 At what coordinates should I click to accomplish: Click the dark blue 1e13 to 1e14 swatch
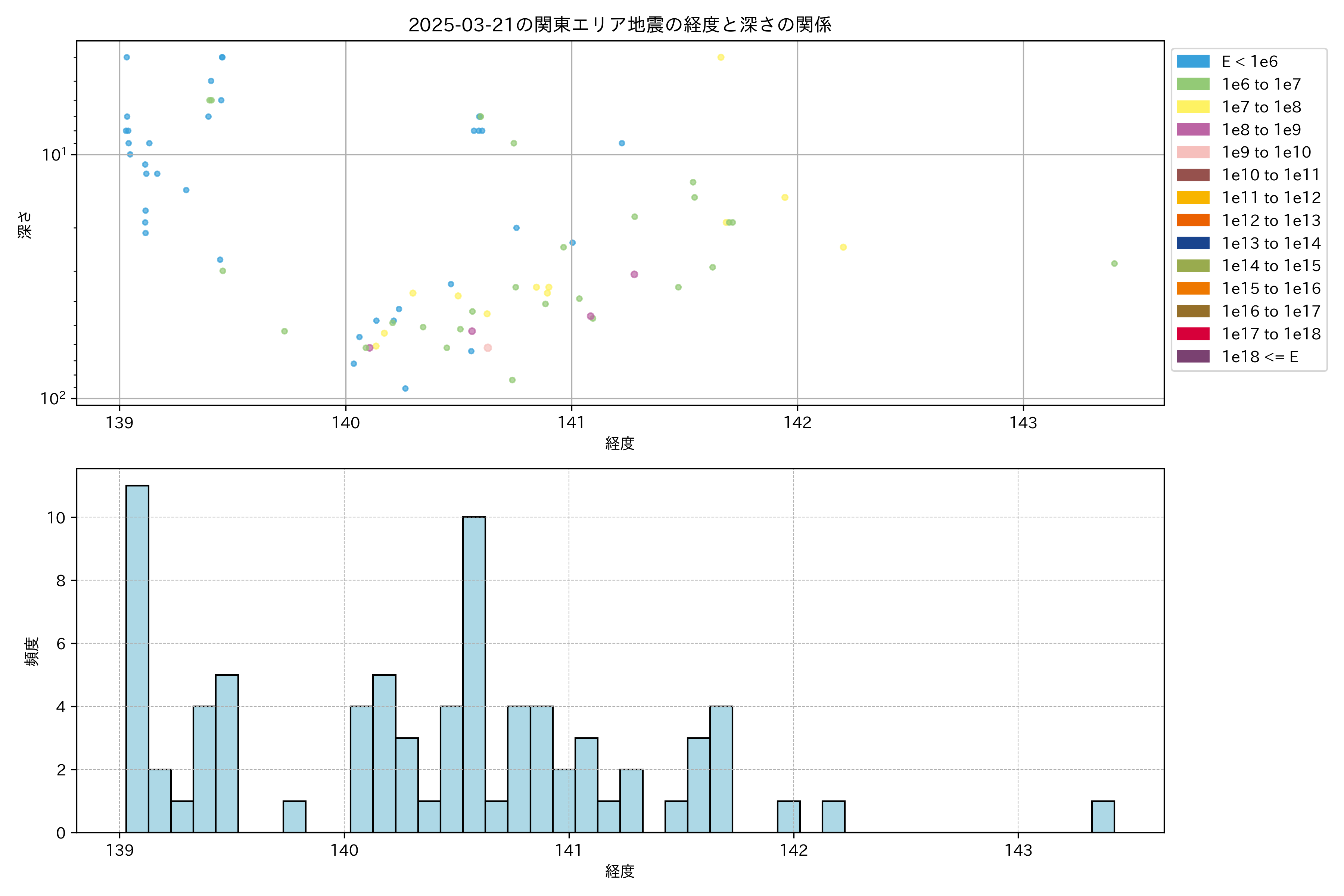click(x=1193, y=243)
